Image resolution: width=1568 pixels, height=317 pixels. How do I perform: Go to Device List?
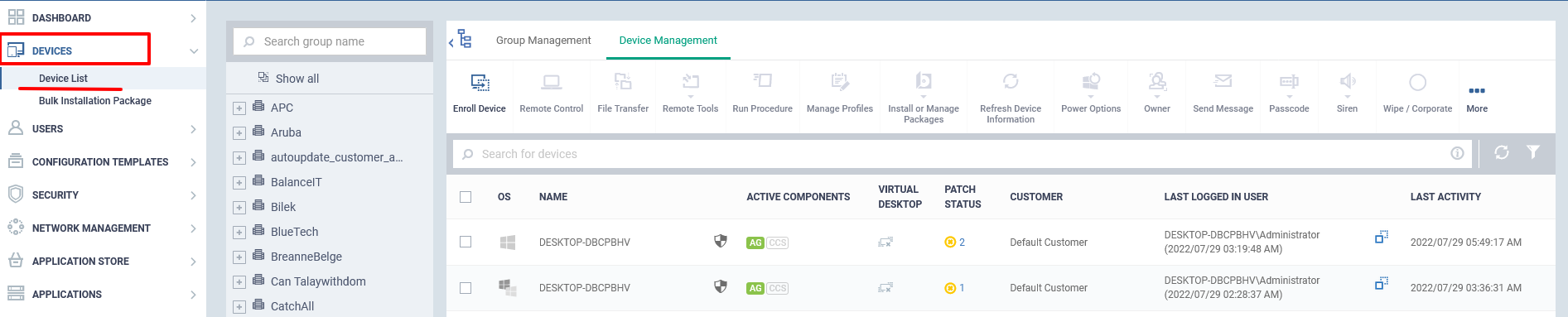coord(63,78)
